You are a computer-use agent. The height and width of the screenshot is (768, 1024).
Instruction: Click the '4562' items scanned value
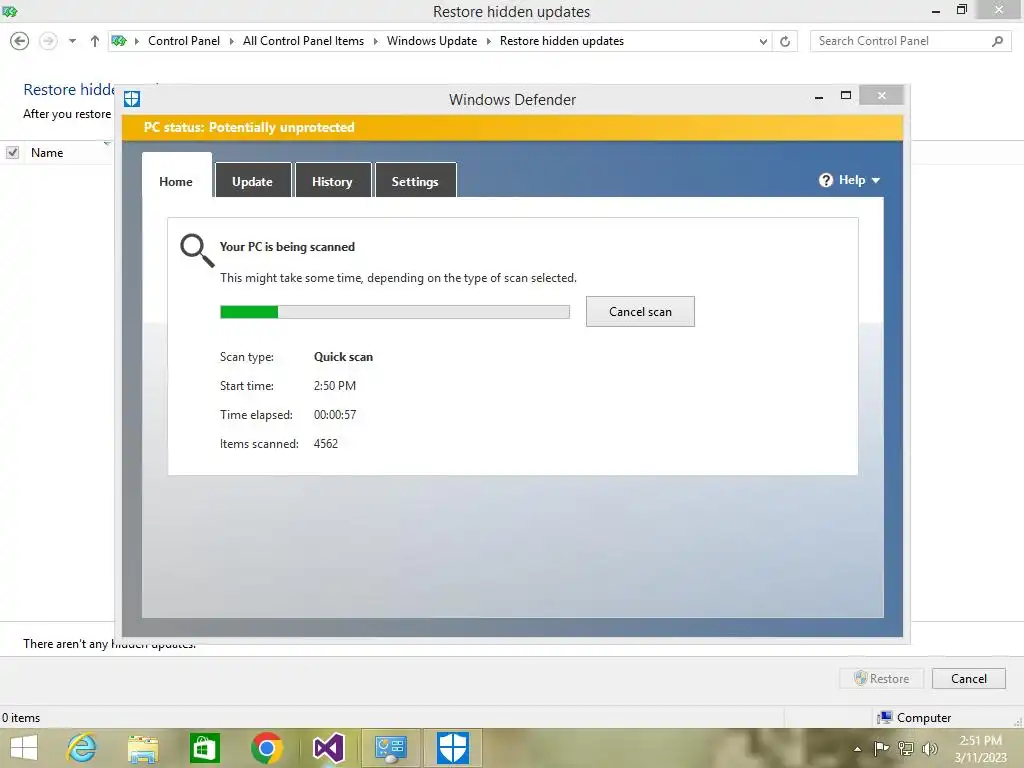pyautogui.click(x=326, y=443)
